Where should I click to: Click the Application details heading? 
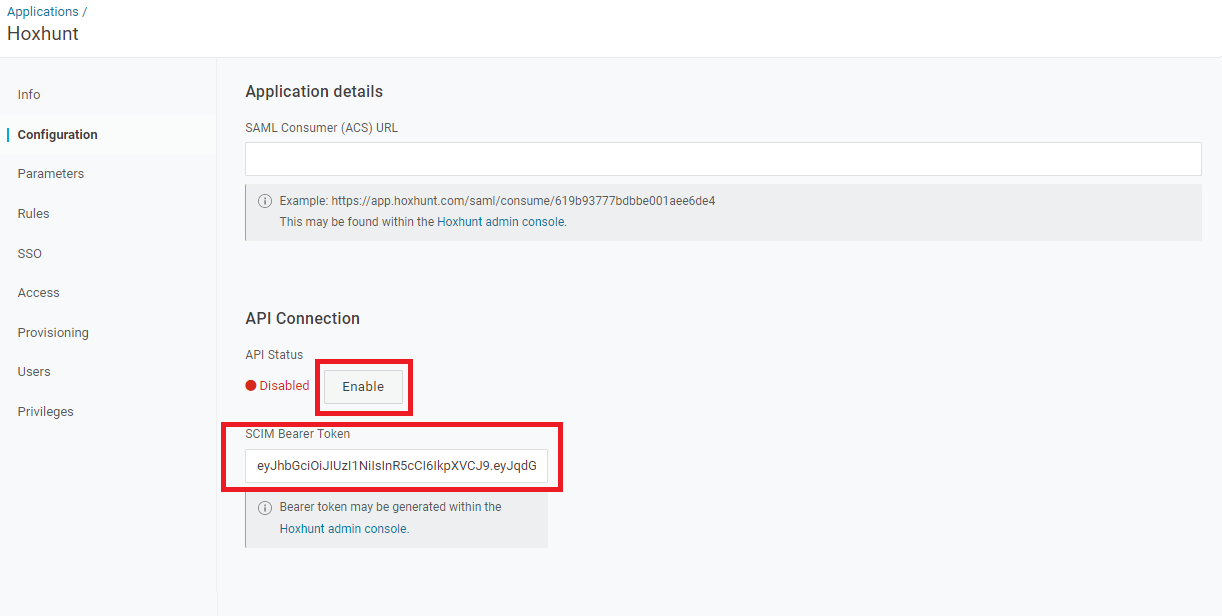click(x=314, y=92)
